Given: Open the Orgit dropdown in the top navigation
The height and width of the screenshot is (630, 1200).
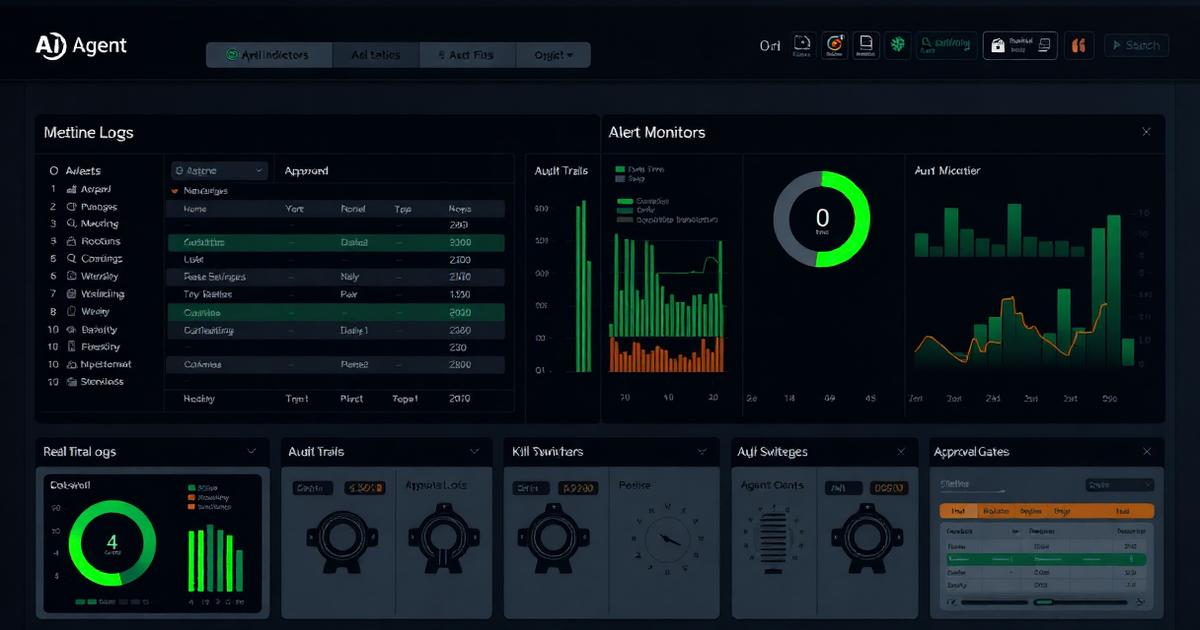Looking at the screenshot, I should pyautogui.click(x=555, y=54).
